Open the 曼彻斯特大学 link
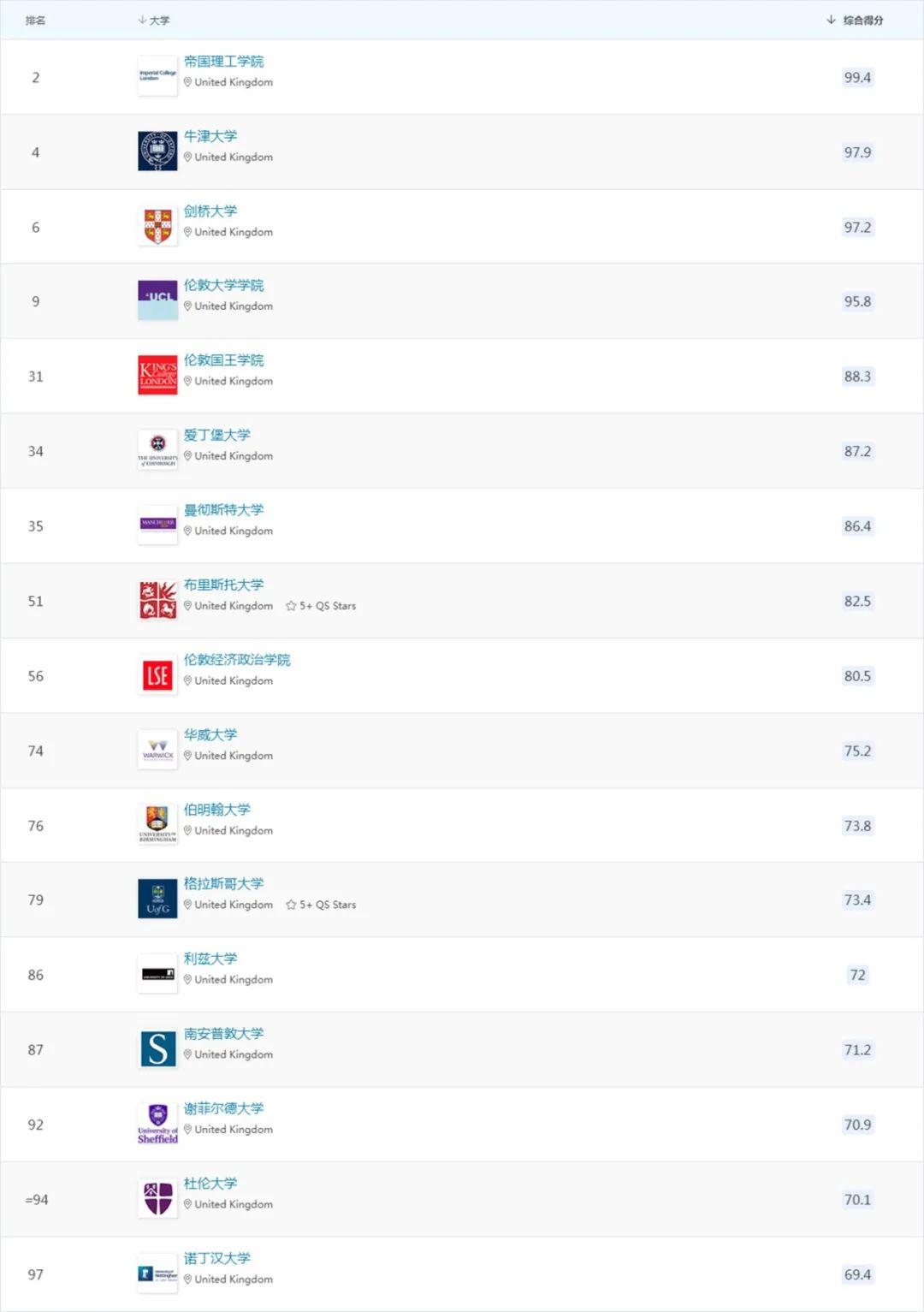 point(224,509)
